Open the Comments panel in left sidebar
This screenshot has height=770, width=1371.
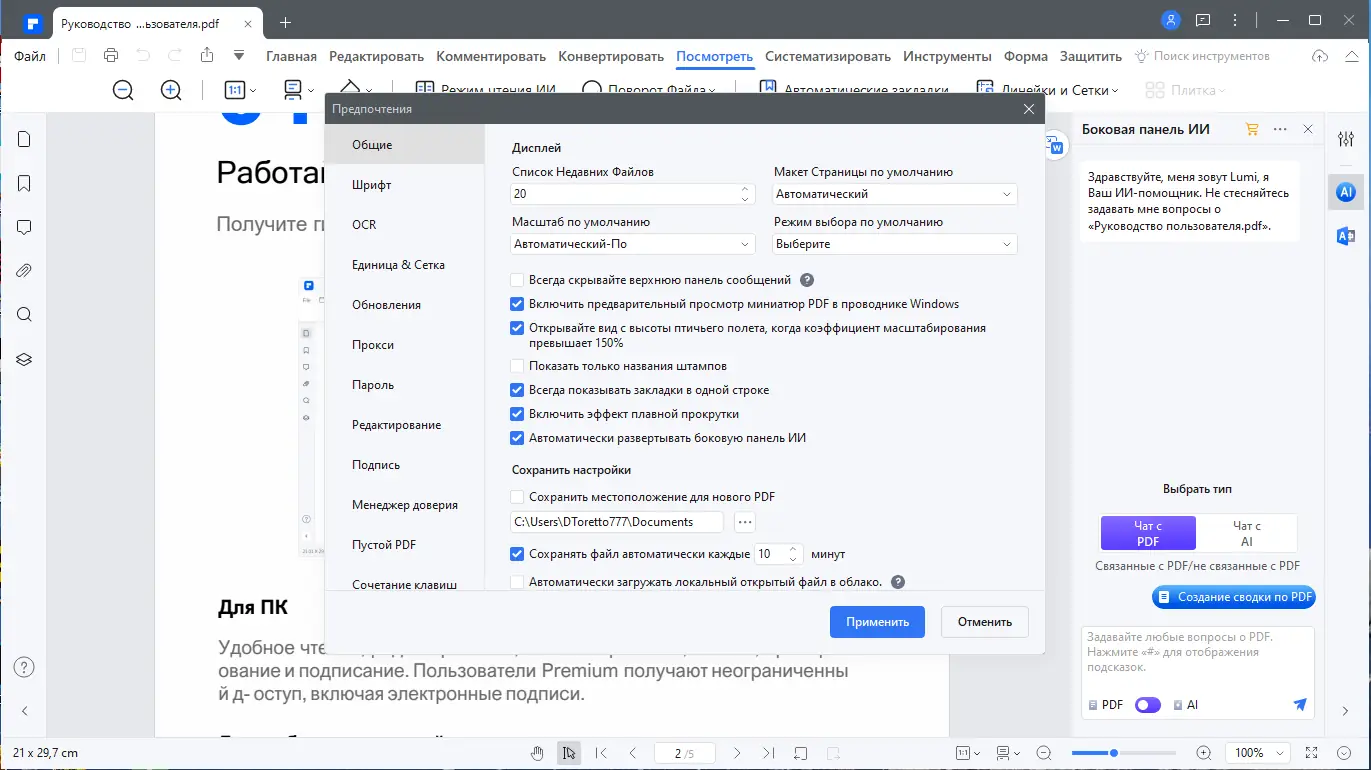(24, 227)
